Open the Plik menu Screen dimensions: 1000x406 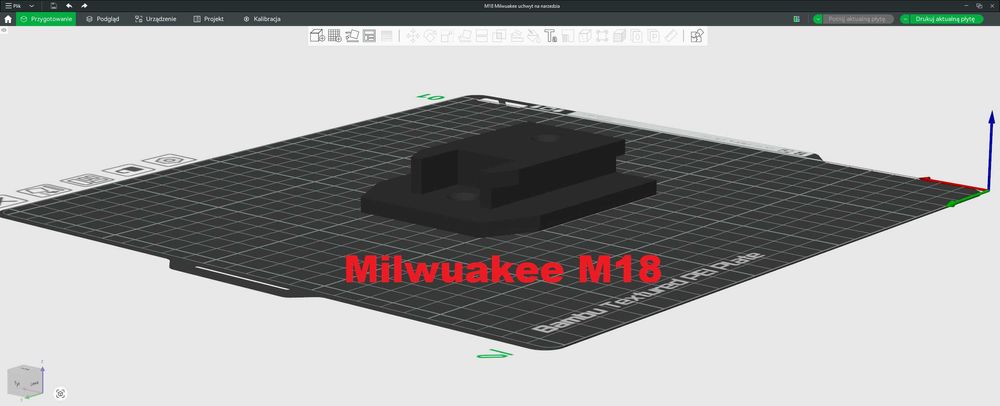[x=13, y=6]
